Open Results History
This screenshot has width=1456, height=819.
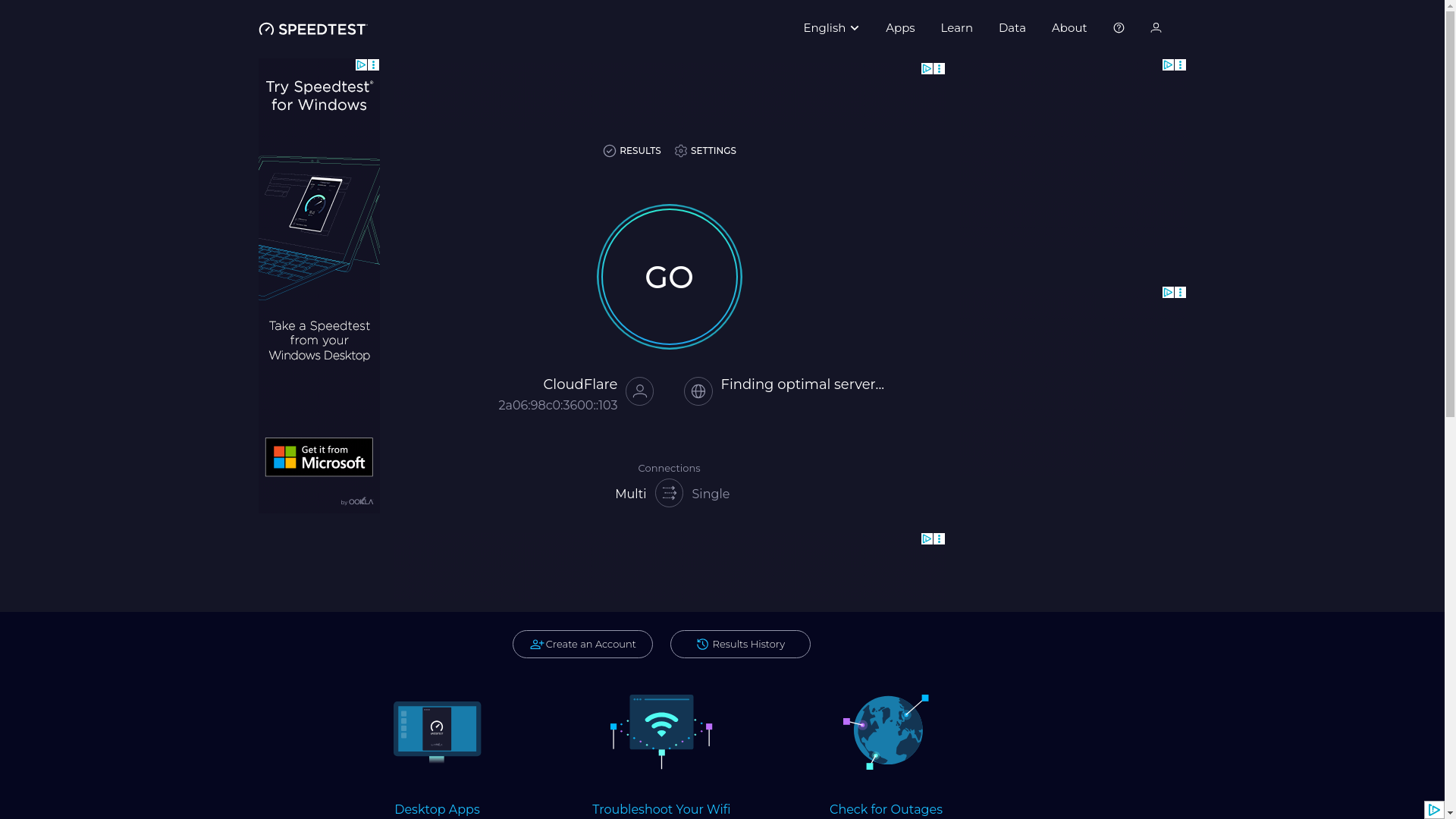point(740,645)
